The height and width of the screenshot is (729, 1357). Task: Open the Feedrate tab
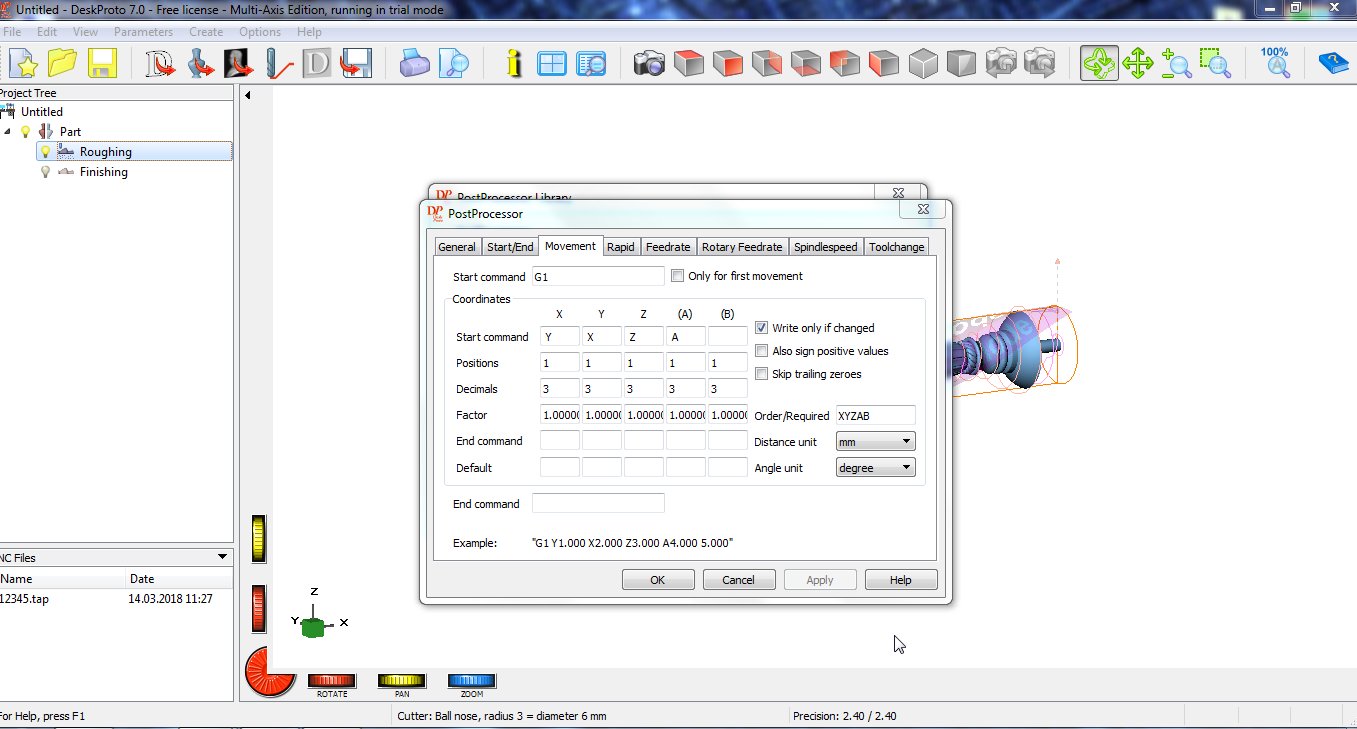tap(668, 247)
